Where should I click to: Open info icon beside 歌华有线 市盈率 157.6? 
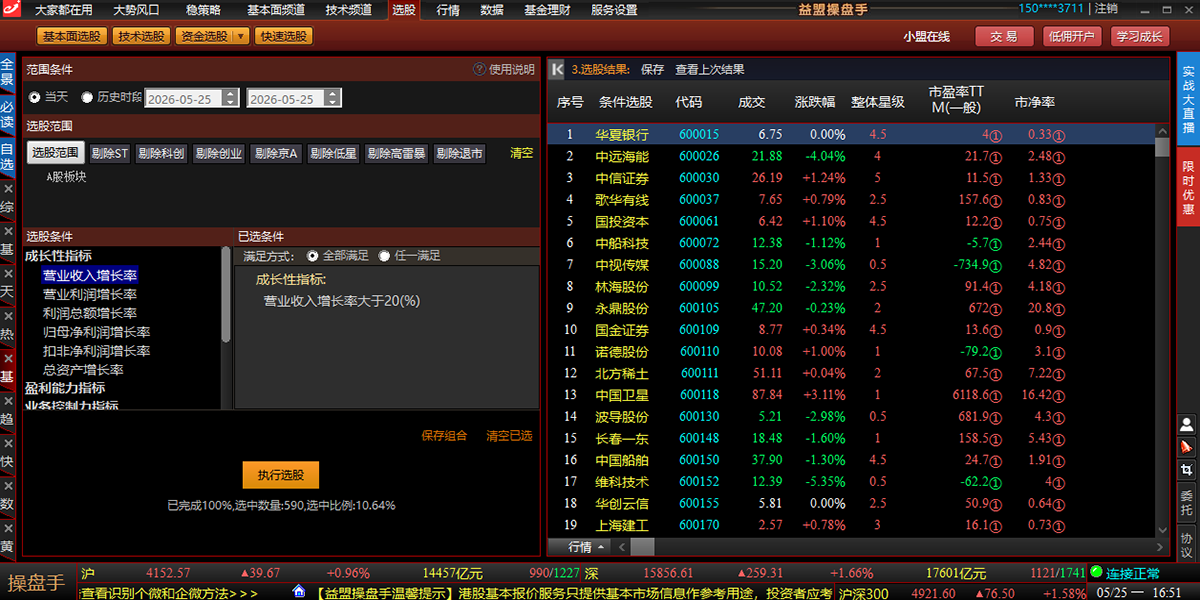tap(996, 200)
